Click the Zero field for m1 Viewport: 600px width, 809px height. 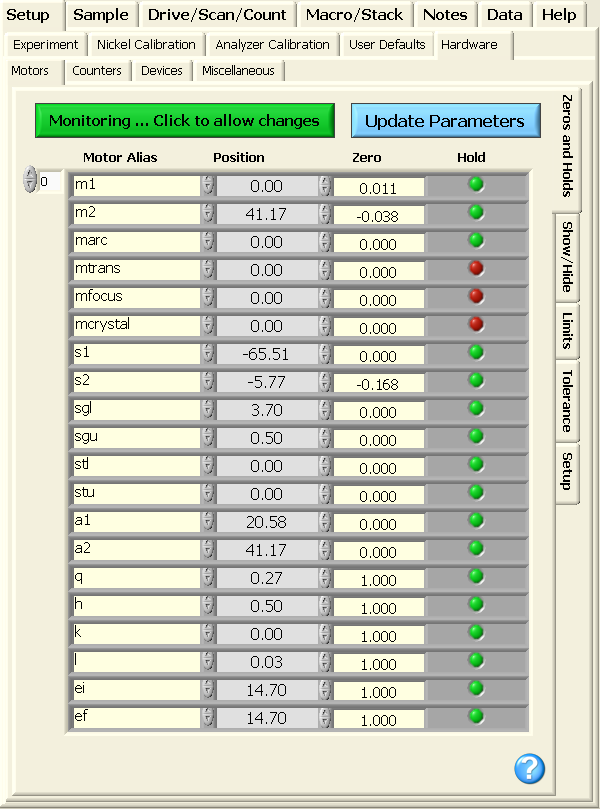point(378,187)
